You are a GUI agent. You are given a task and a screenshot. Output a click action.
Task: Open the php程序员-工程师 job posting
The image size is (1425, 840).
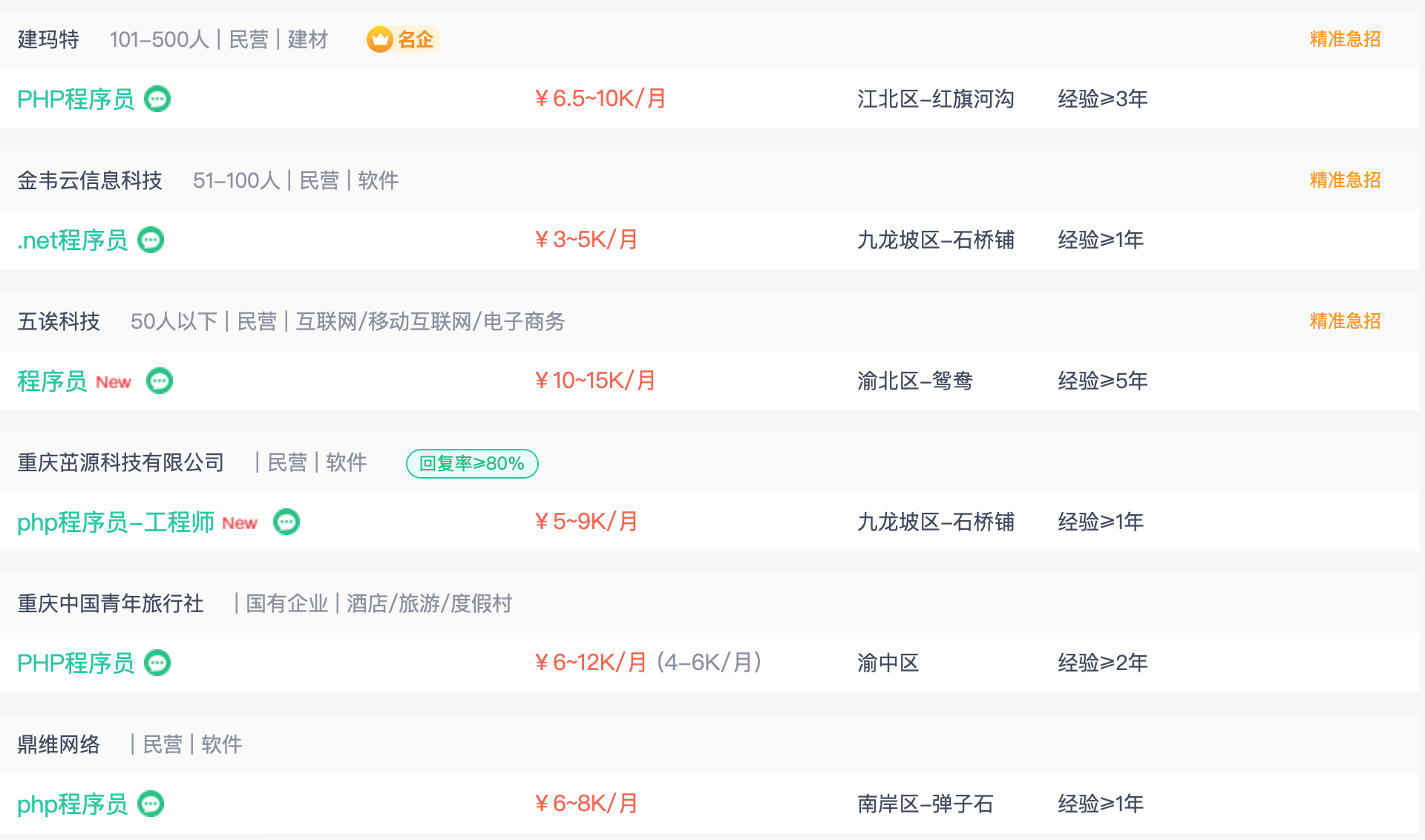click(116, 522)
